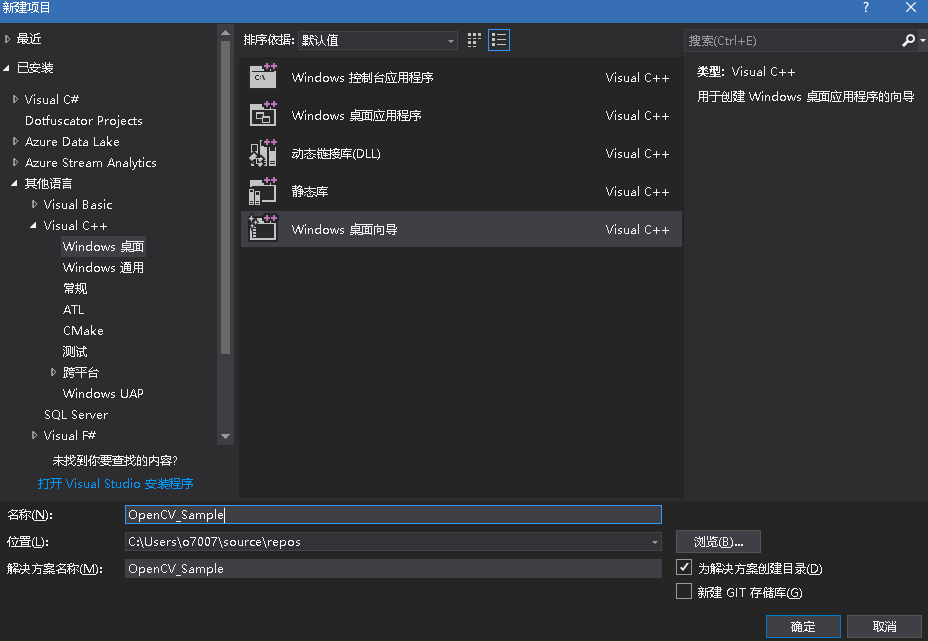The image size is (928, 641).
Task: Check the 新建 GIT 存储库 option
Action: click(684, 591)
